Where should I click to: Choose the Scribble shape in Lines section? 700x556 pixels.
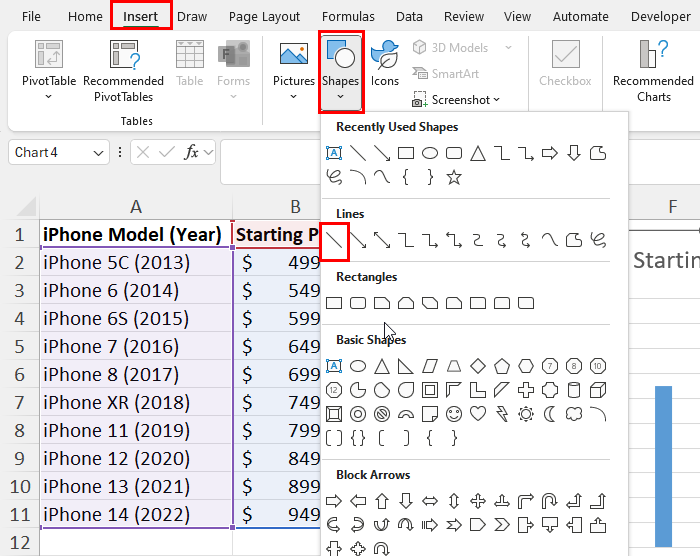[598, 240]
